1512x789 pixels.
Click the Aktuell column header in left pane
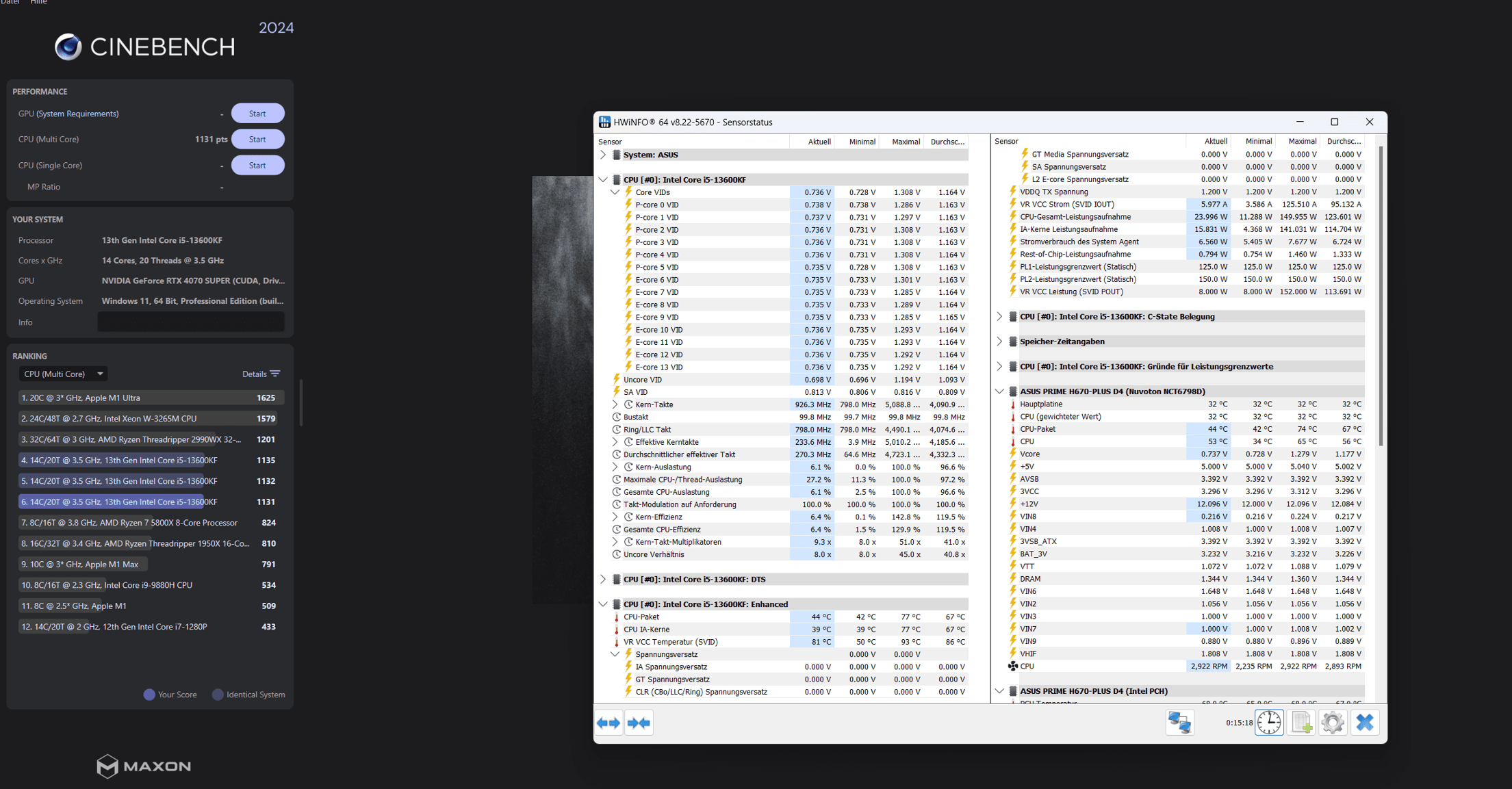pyautogui.click(x=812, y=142)
